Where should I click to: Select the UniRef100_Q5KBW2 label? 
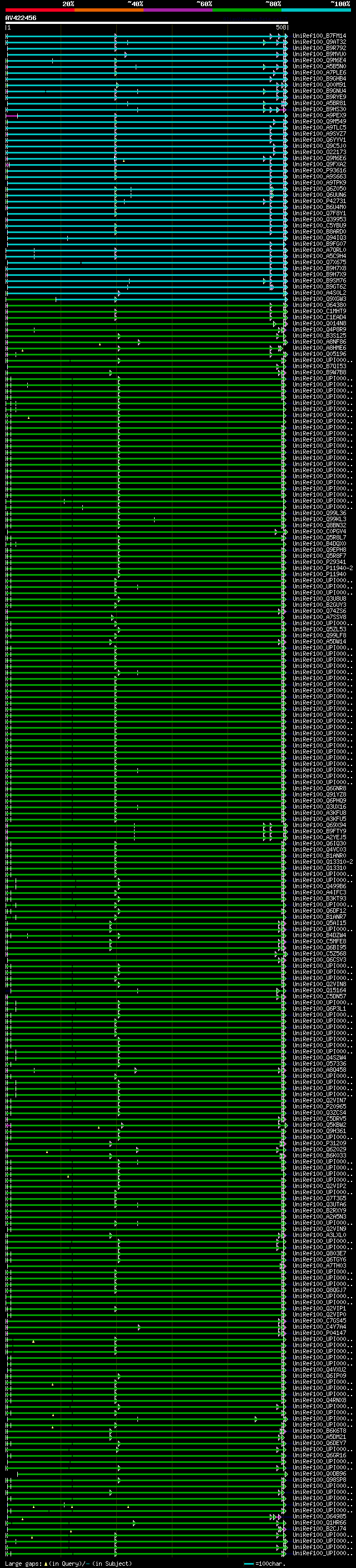pos(319,1125)
